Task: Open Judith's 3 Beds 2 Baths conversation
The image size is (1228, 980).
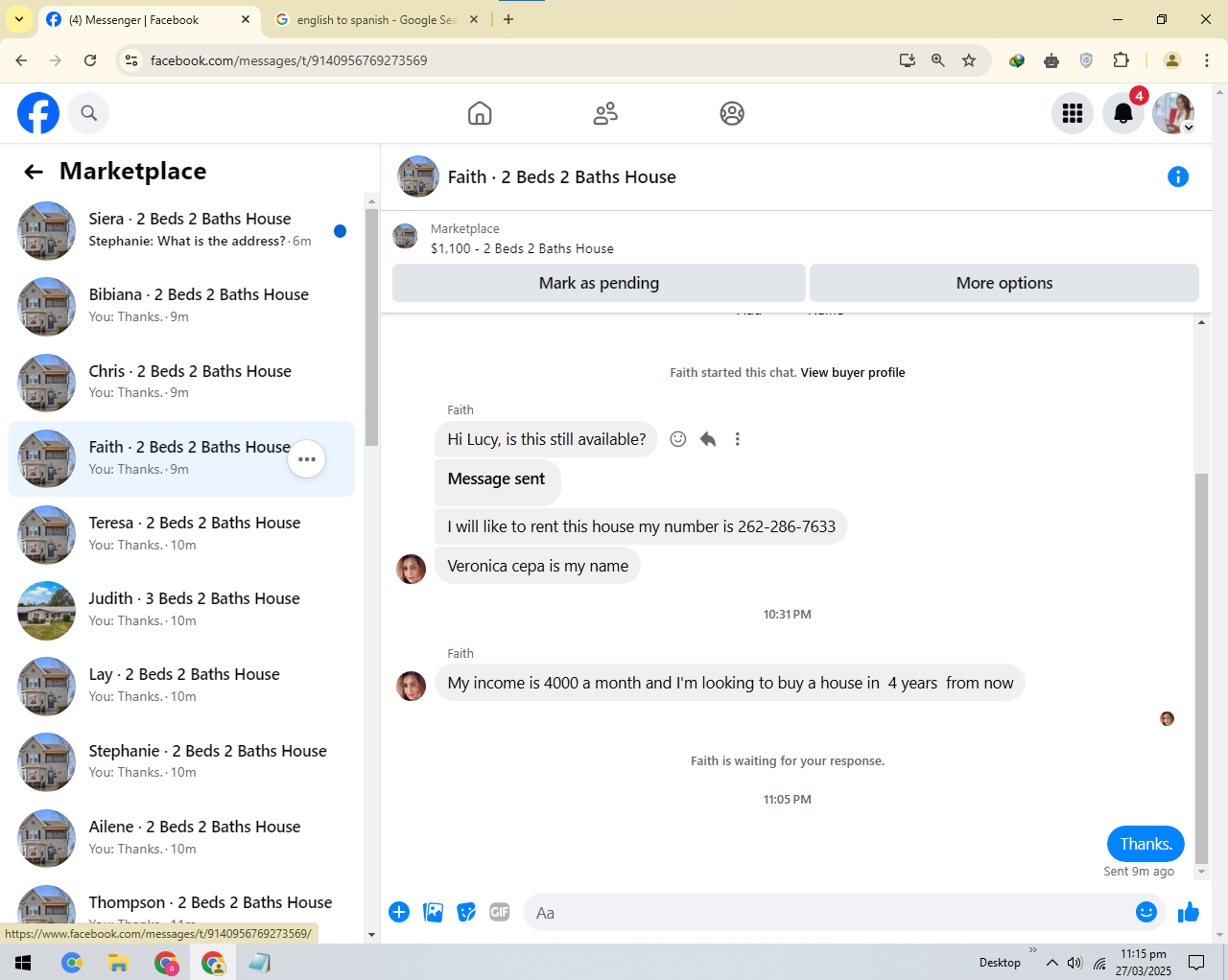Action: tap(182, 610)
